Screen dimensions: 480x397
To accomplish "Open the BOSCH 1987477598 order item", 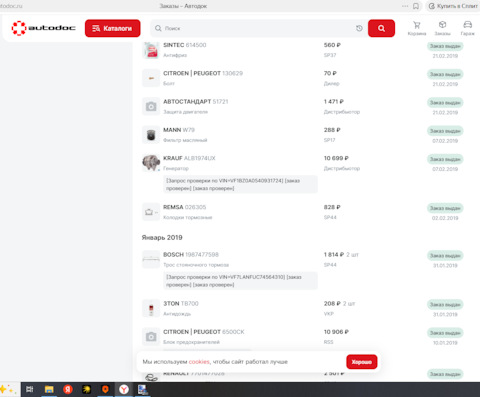I will [x=191, y=254].
